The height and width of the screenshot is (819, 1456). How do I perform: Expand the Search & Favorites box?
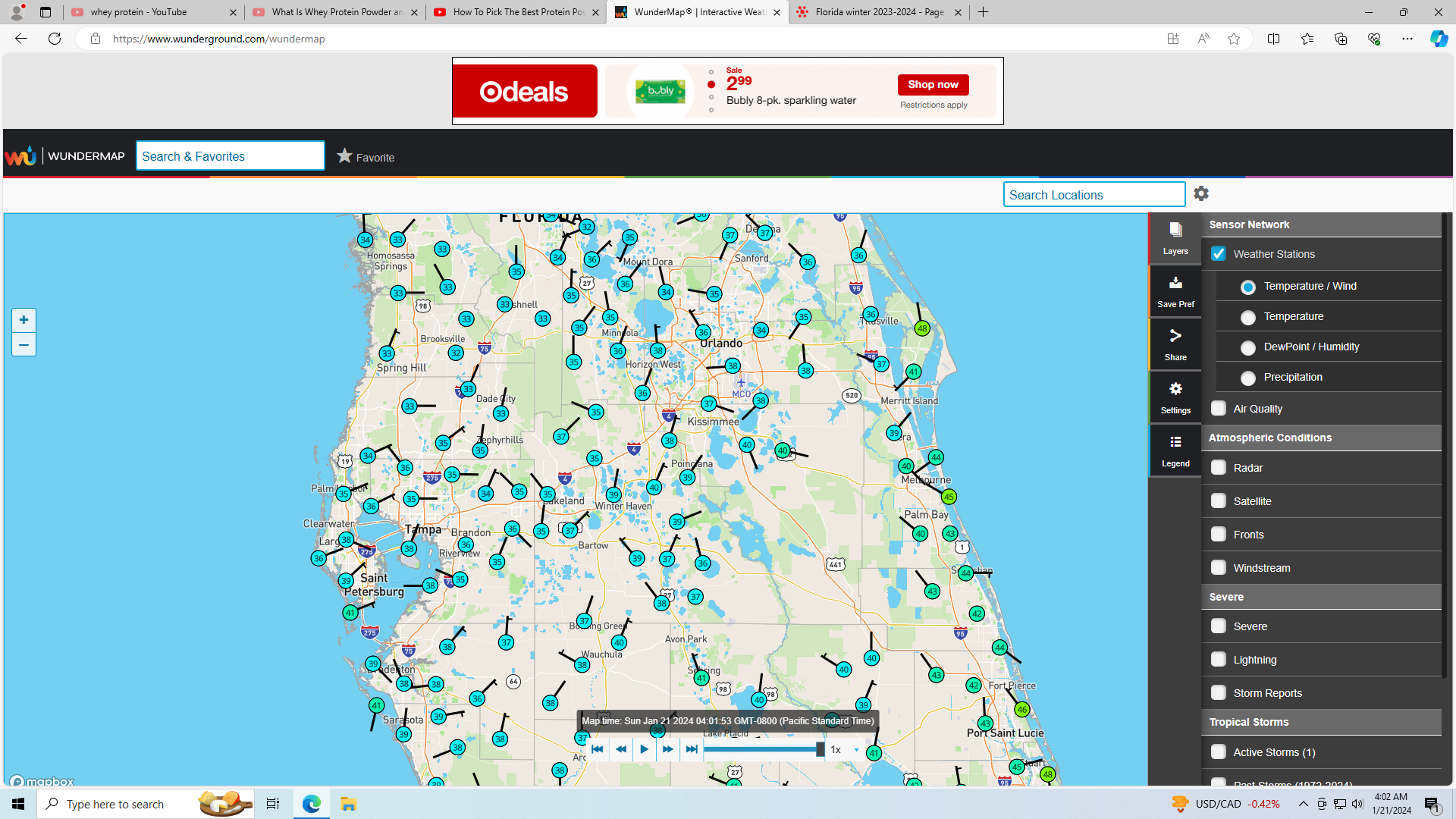[230, 156]
